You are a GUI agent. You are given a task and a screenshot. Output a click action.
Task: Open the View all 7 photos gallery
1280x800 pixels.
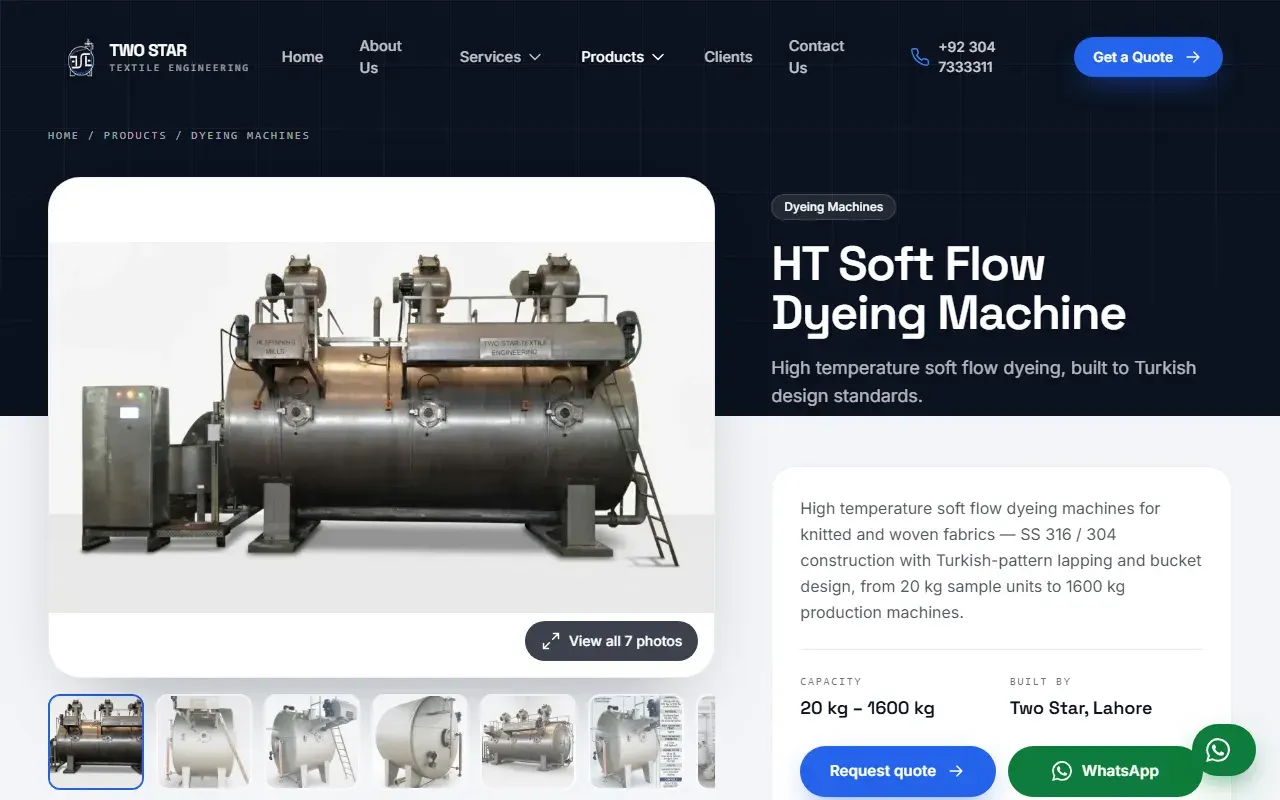(x=611, y=641)
